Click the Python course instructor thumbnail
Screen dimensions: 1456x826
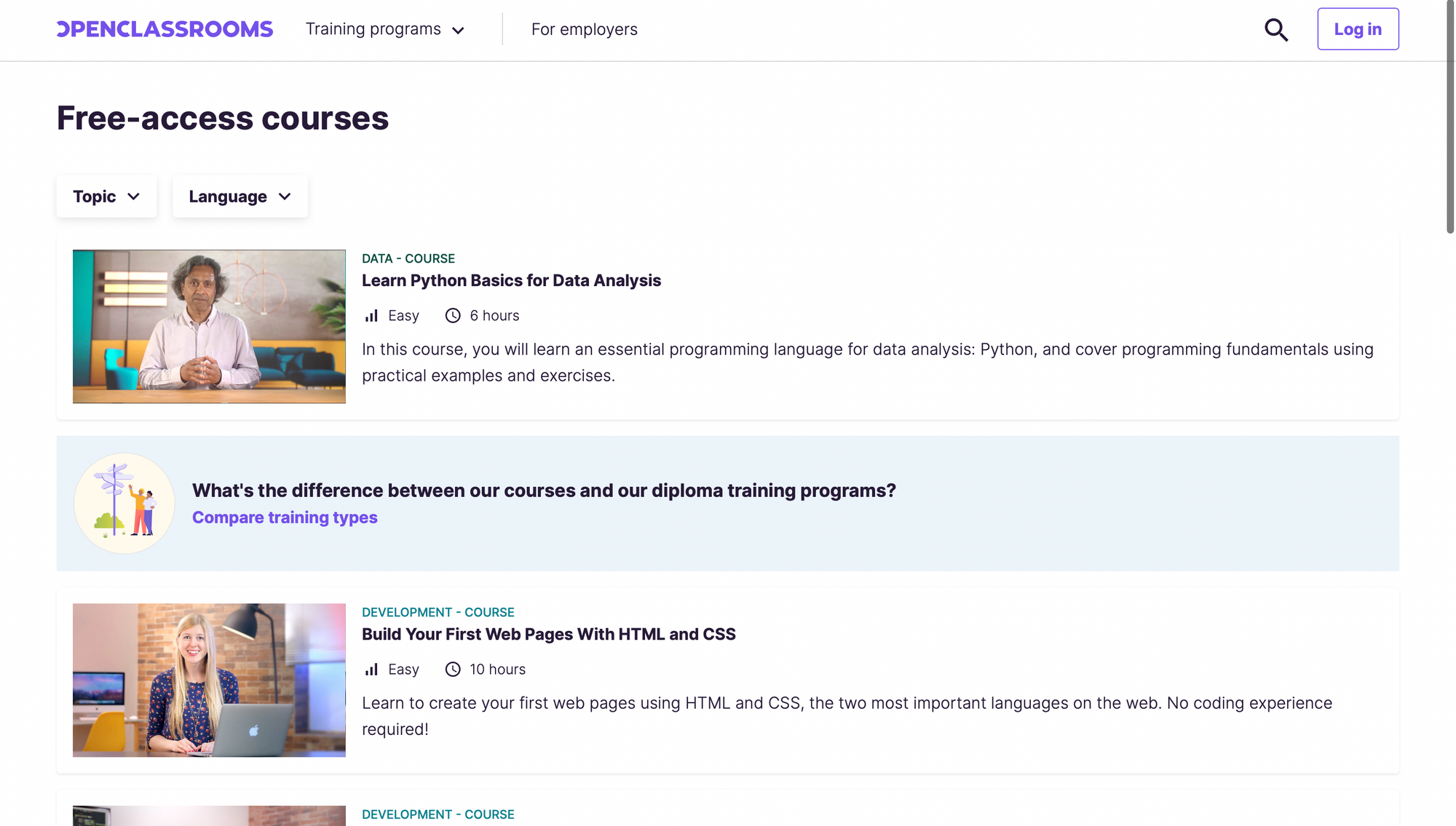209,326
